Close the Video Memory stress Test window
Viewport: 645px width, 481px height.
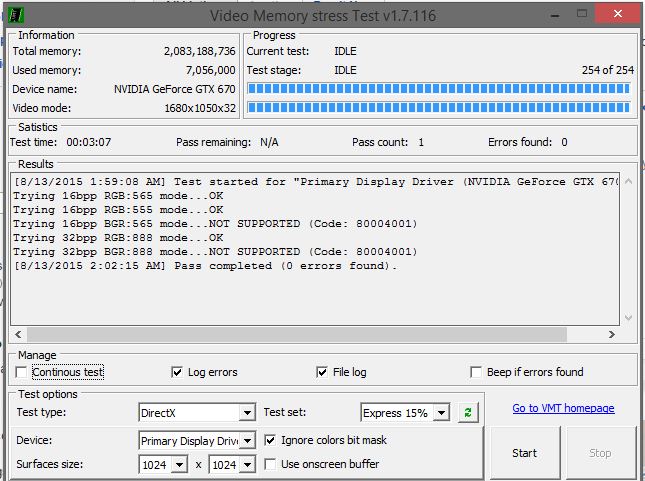pos(617,14)
